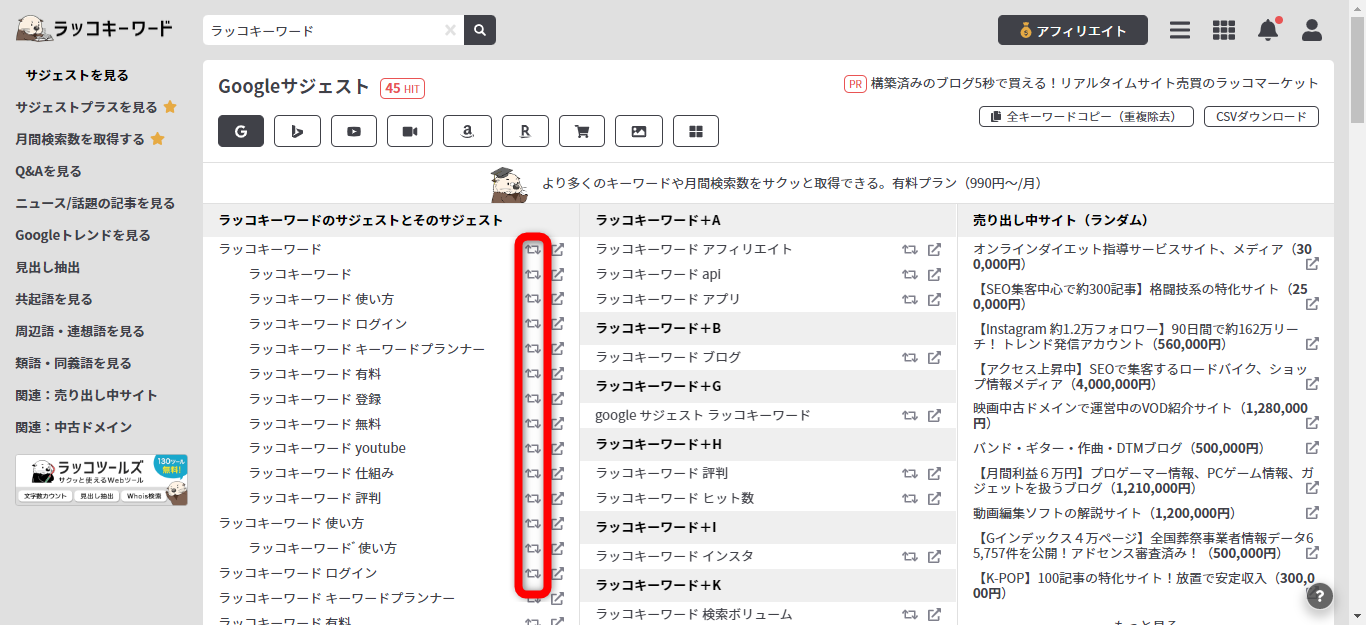1366x625 pixels.
Task: Re-search icon for ラッコキーワード api
Action: [x=909, y=274]
